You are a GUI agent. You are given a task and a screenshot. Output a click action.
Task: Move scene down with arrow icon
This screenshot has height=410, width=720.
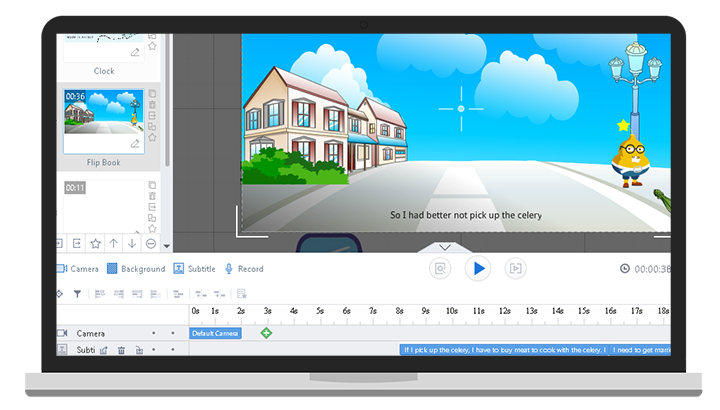[x=132, y=243]
